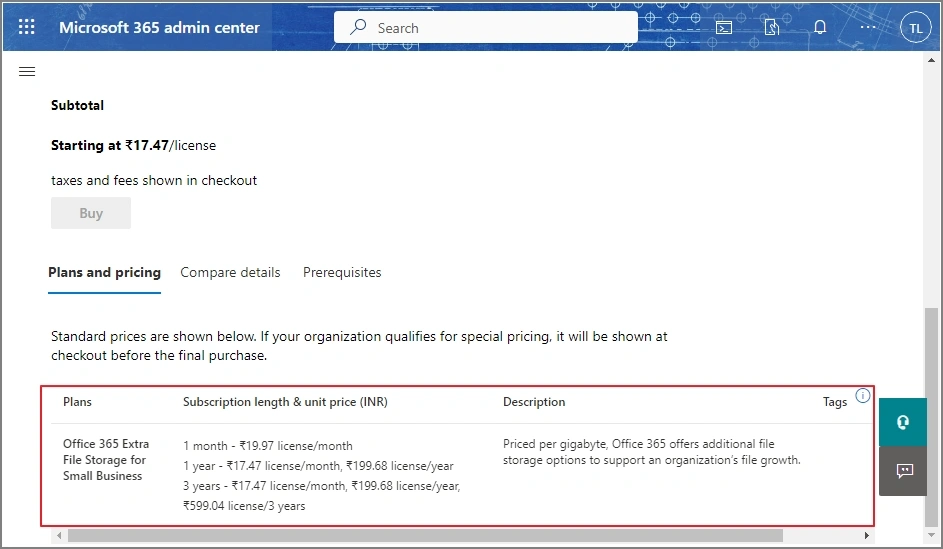The width and height of the screenshot is (943, 549).
Task: Click the Tags column header
Action: (x=835, y=402)
